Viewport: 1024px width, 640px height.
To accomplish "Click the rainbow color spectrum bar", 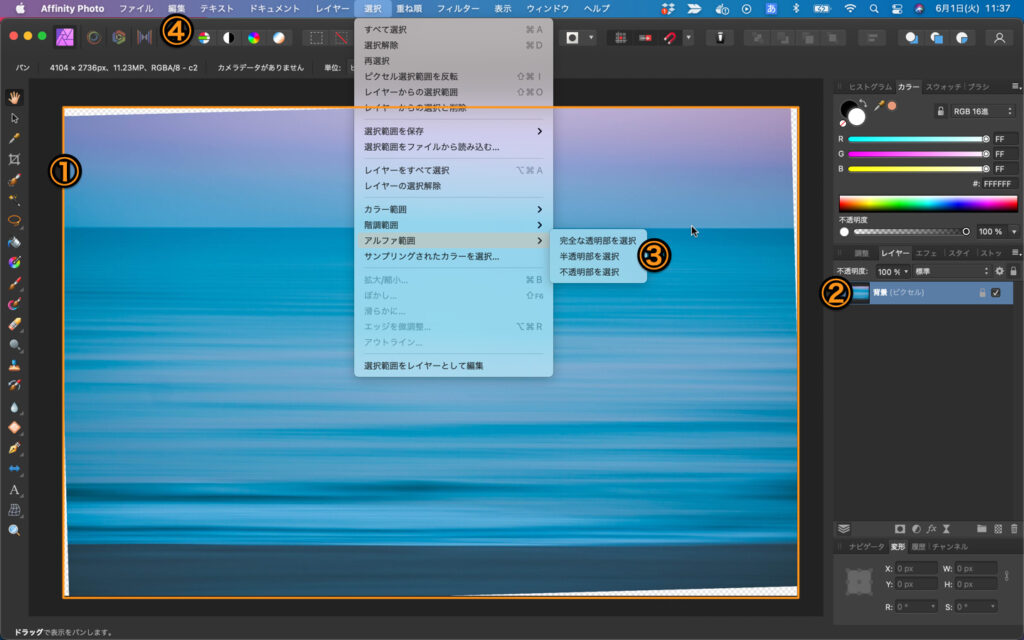I will pos(928,202).
